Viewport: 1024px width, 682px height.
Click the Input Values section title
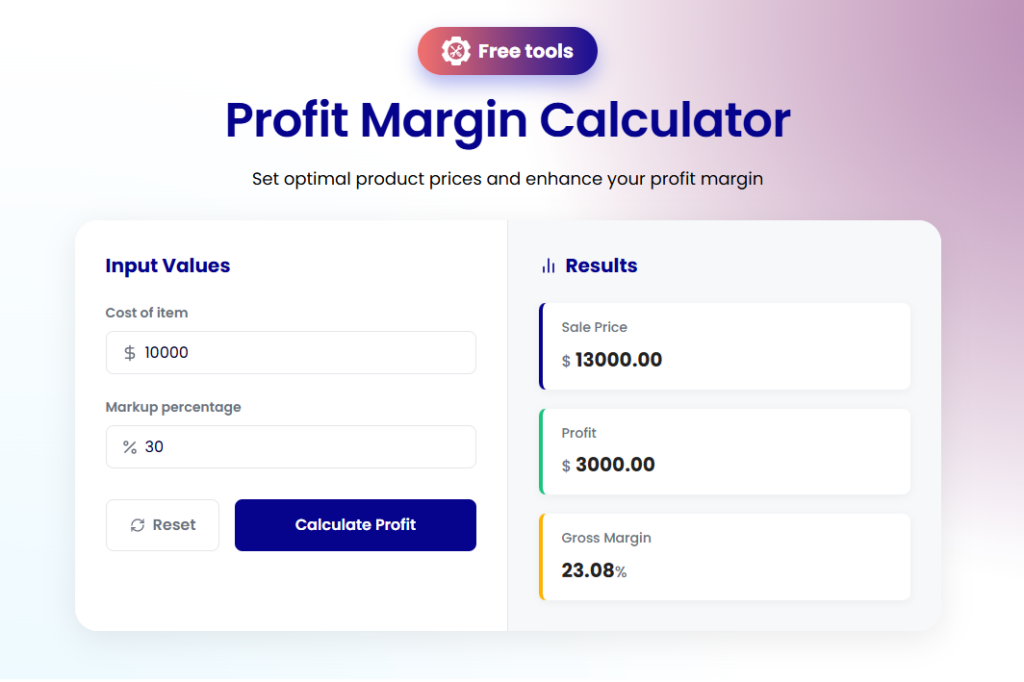click(x=167, y=265)
